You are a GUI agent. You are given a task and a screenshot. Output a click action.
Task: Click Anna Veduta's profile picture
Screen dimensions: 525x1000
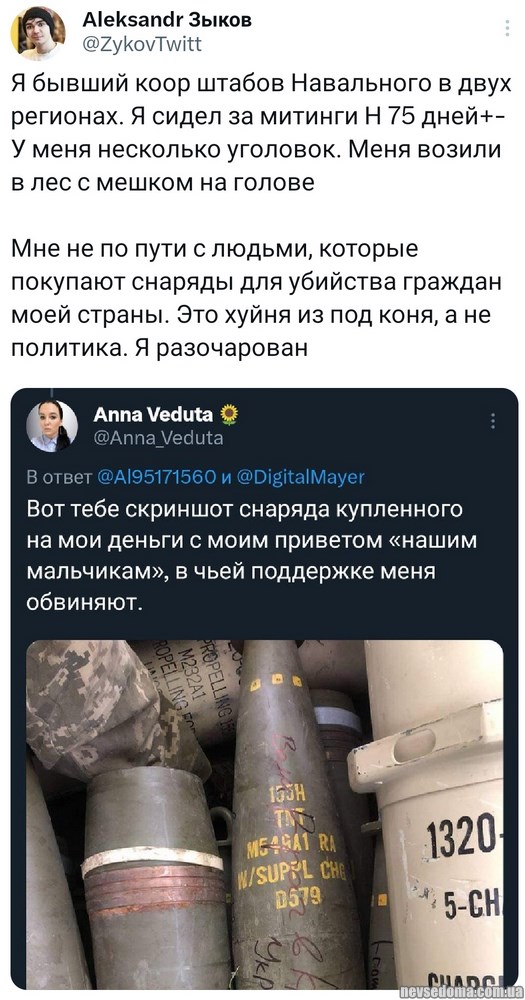tap(52, 426)
